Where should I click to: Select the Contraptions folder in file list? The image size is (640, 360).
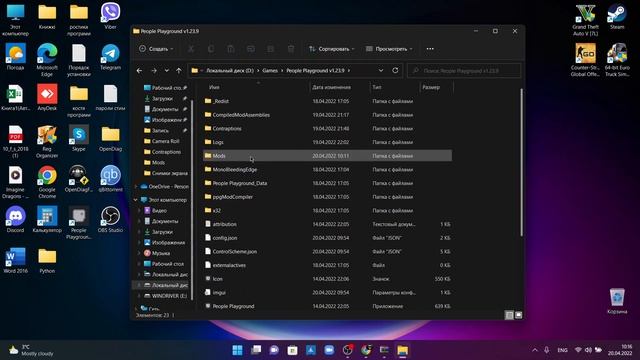pos(327,129)
